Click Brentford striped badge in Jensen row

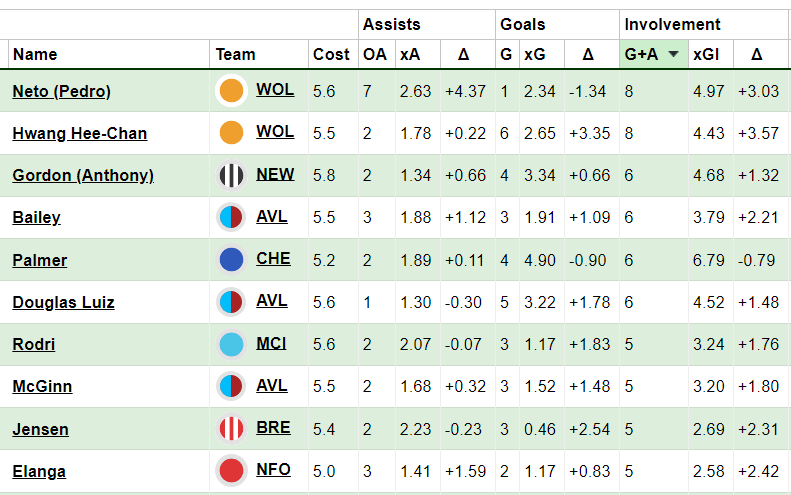[x=231, y=429]
